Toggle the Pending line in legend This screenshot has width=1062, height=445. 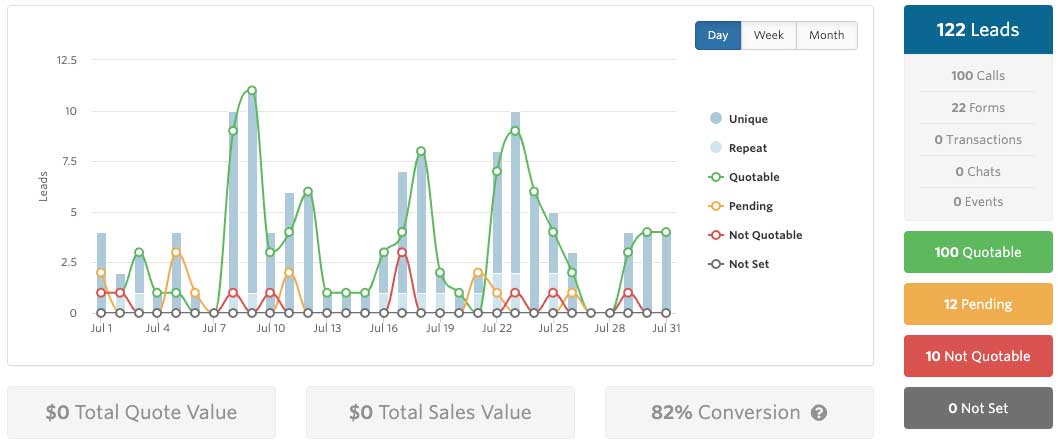(x=741, y=206)
